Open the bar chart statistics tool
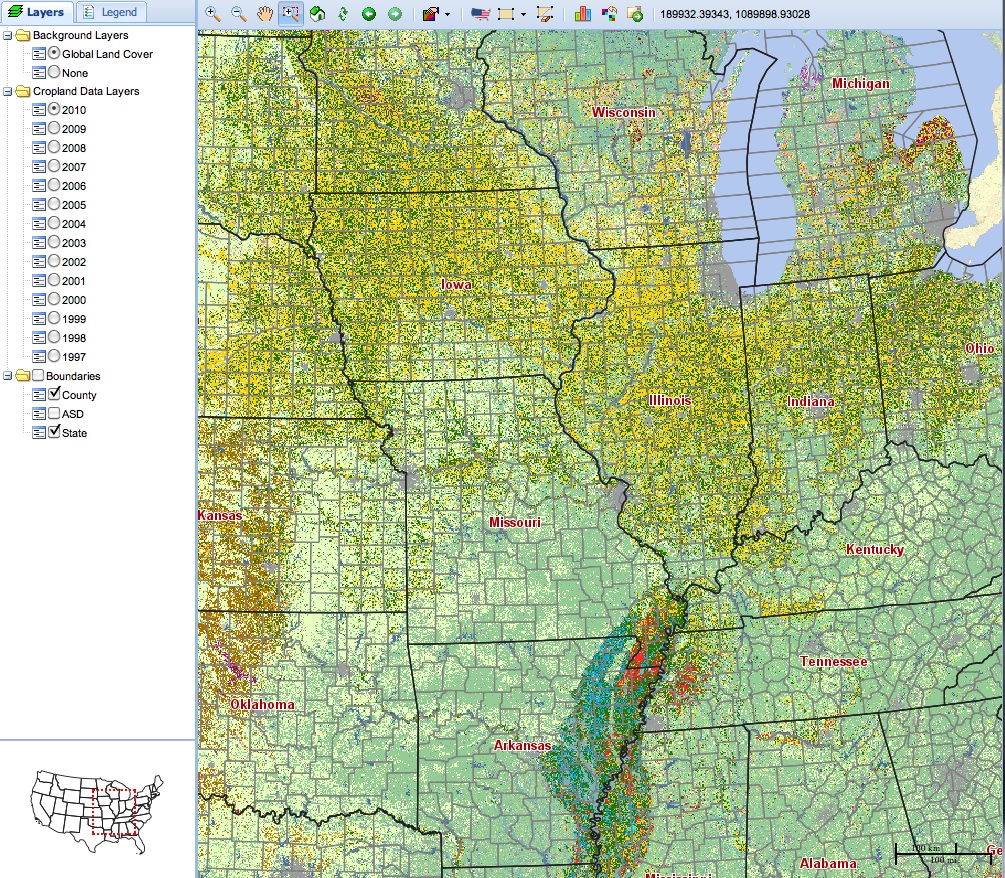The width and height of the screenshot is (1005, 878). point(583,13)
